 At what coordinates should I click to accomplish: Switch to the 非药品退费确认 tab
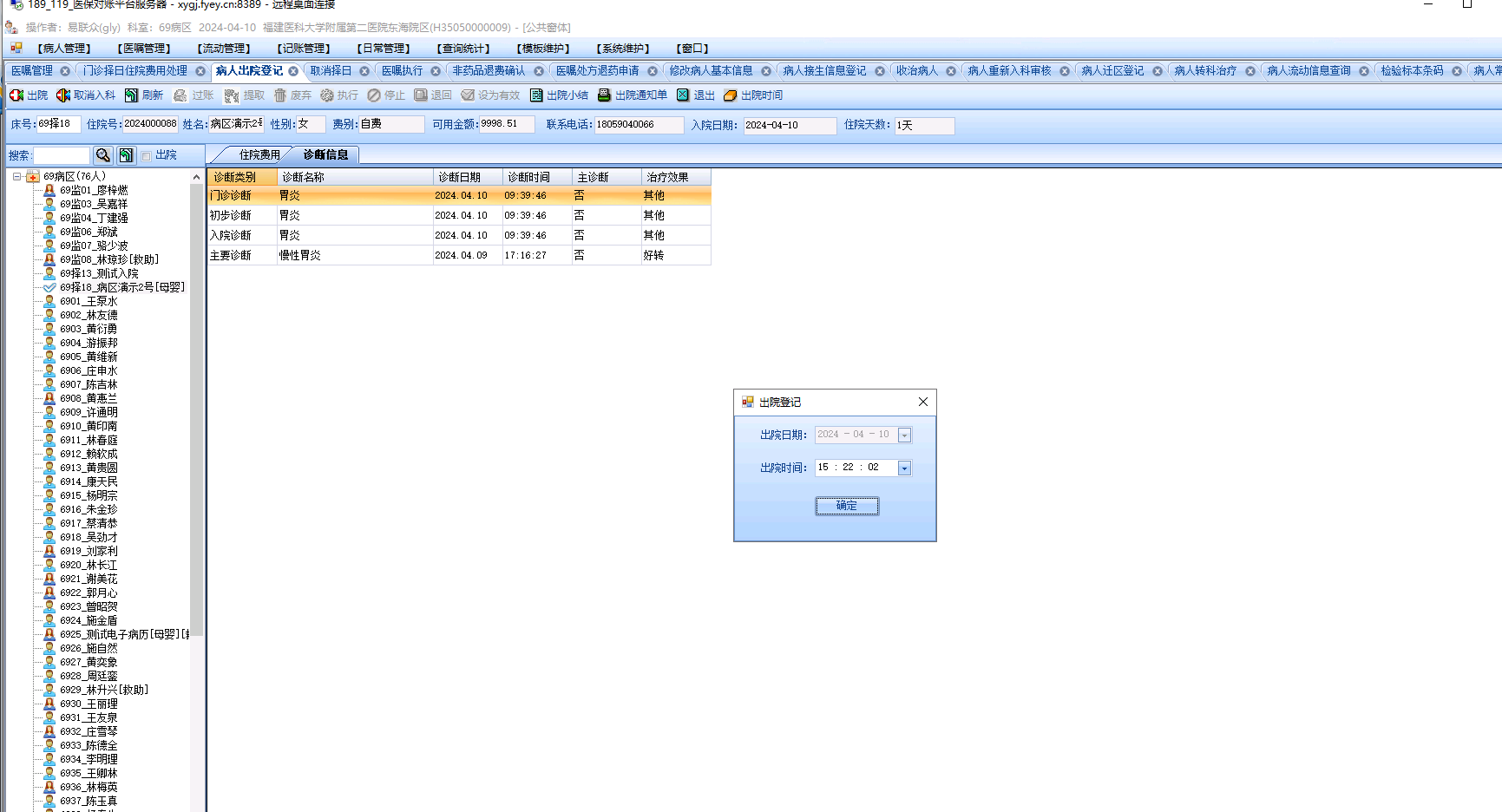(489, 71)
